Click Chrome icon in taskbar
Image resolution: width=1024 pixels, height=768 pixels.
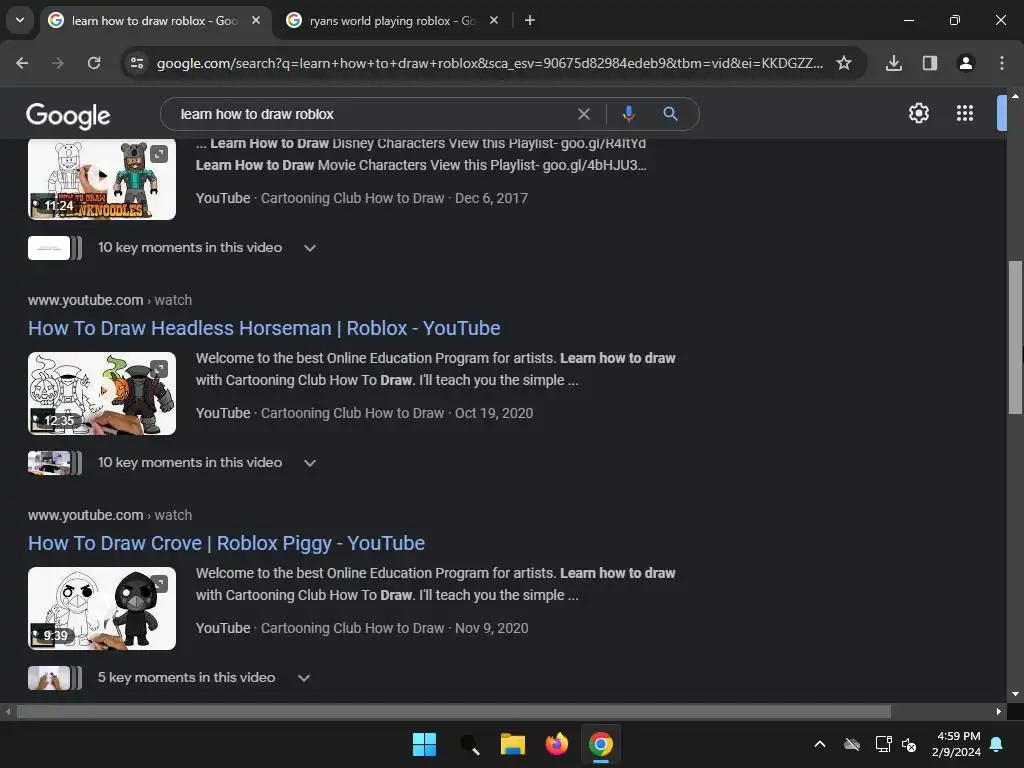601,744
